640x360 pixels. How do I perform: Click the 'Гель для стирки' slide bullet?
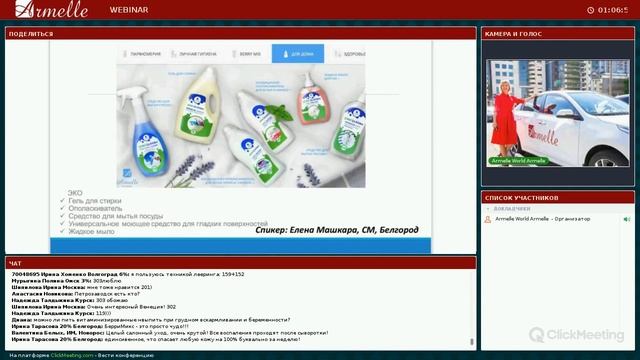point(95,201)
